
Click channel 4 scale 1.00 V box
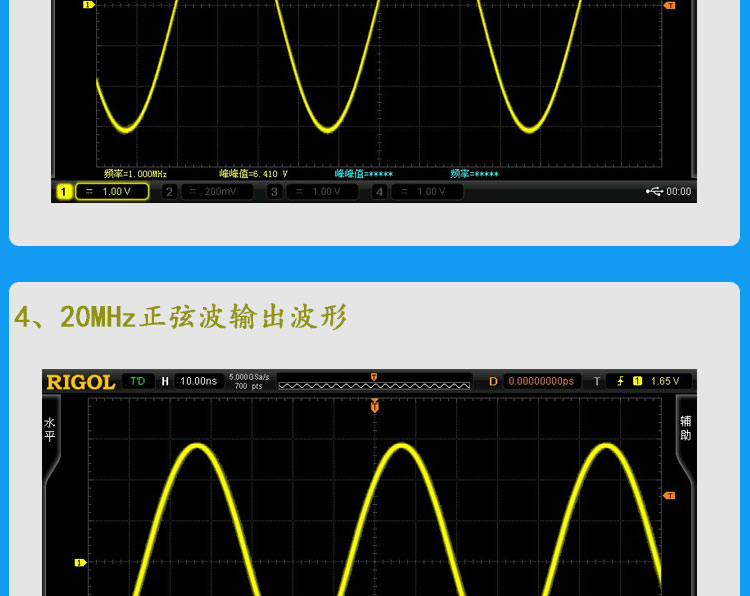[428, 192]
